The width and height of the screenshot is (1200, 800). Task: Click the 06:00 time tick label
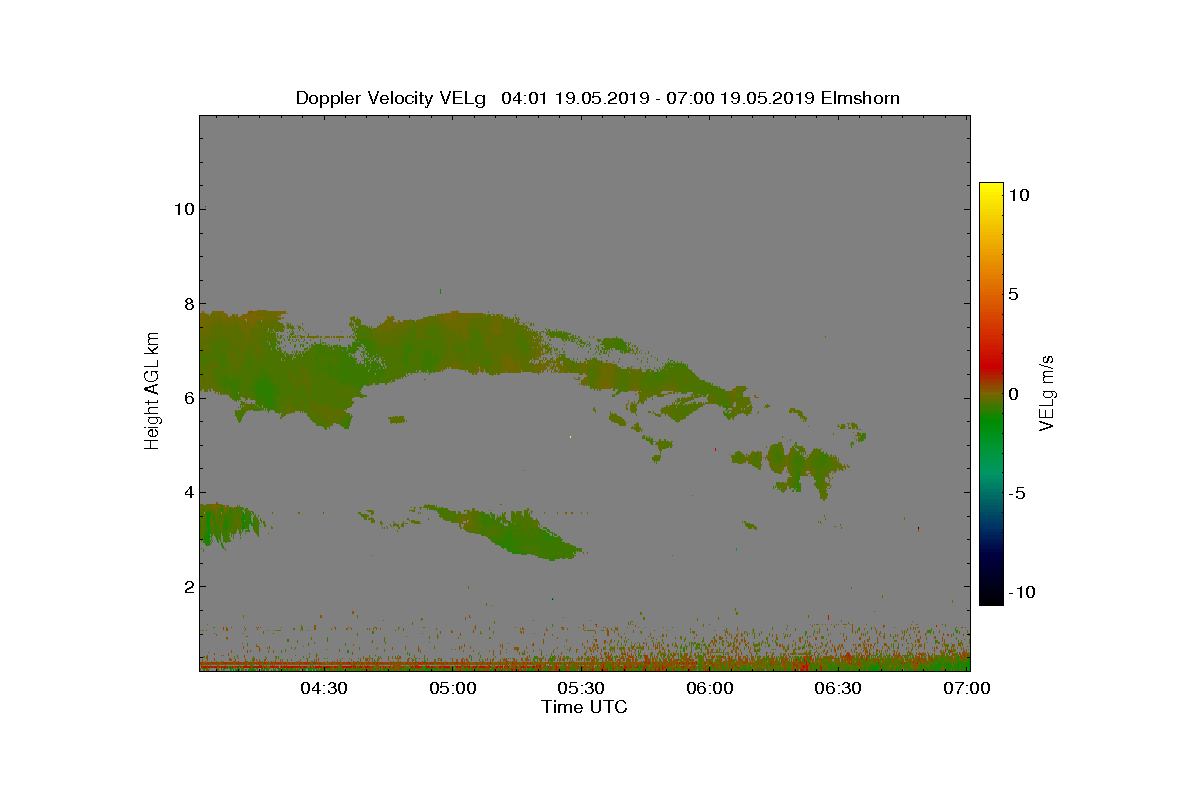[710, 688]
